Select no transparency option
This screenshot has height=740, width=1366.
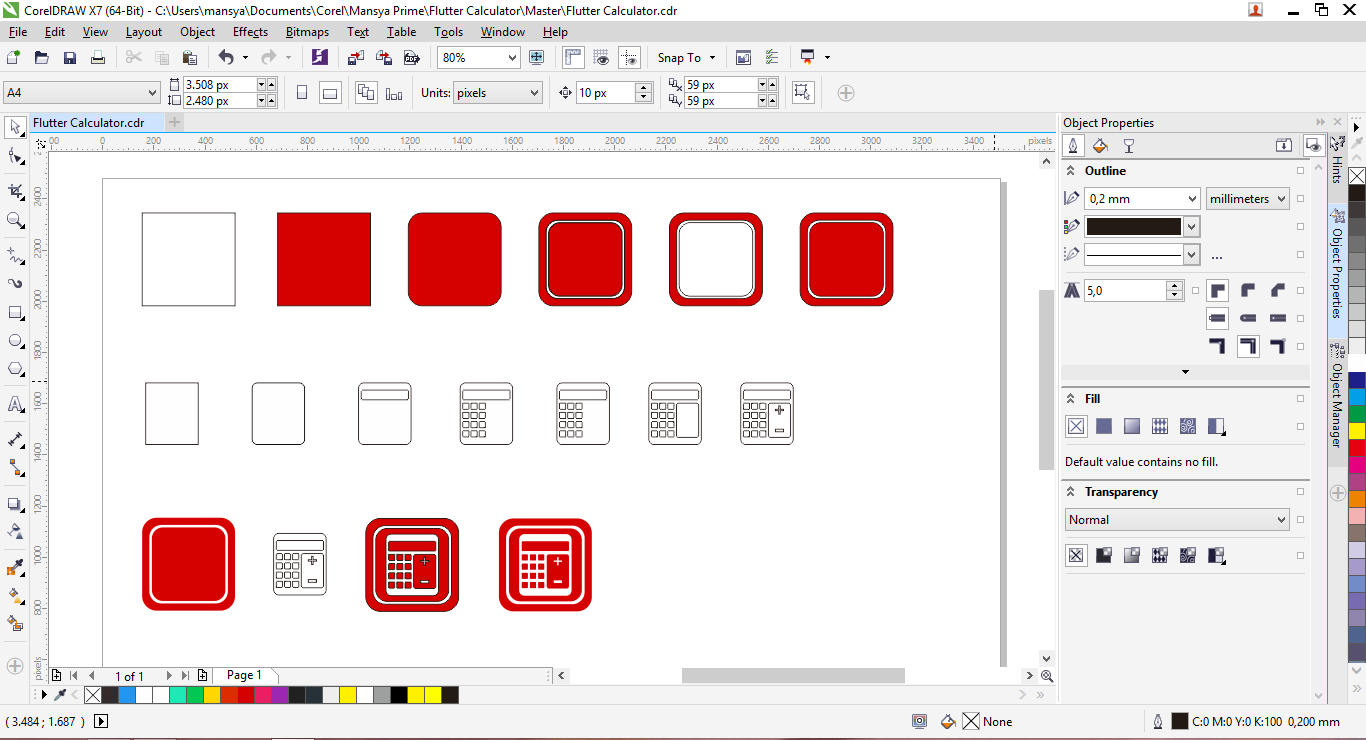point(1076,555)
